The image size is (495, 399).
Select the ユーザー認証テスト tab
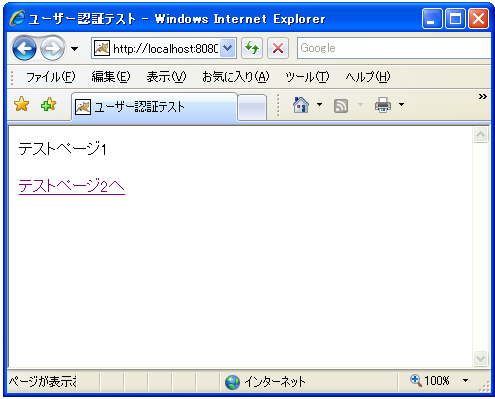[155, 107]
